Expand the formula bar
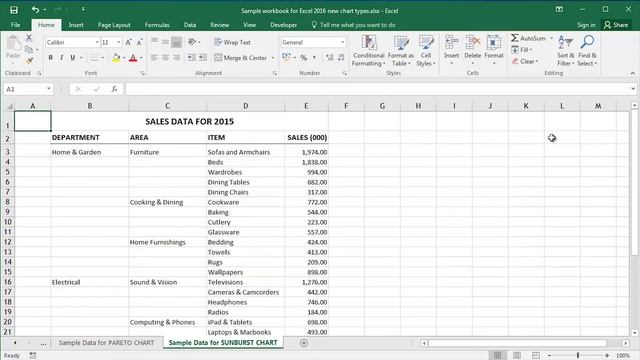640x360 pixels. [633, 89]
